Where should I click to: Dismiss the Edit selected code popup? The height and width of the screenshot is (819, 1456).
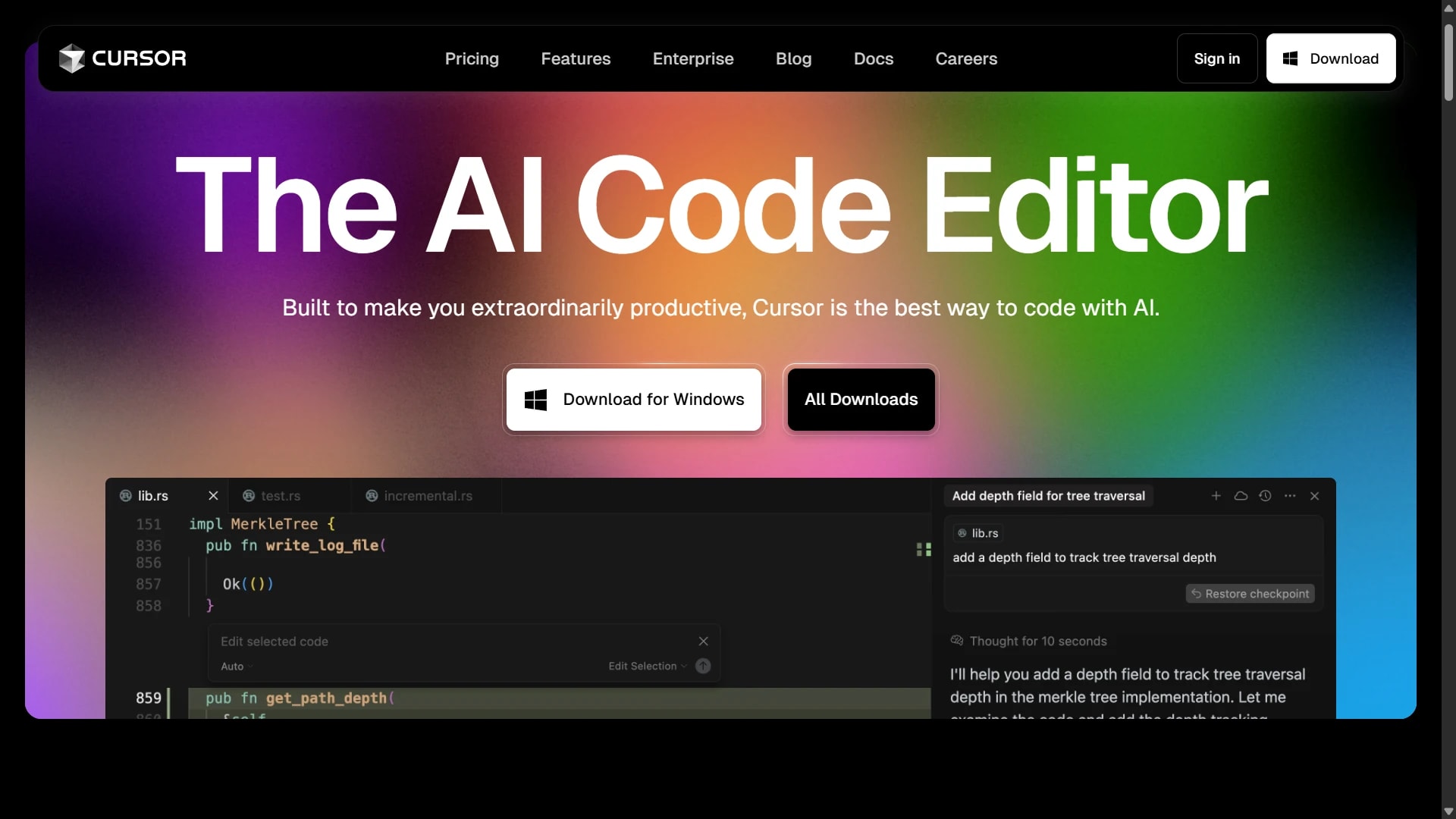pos(703,642)
